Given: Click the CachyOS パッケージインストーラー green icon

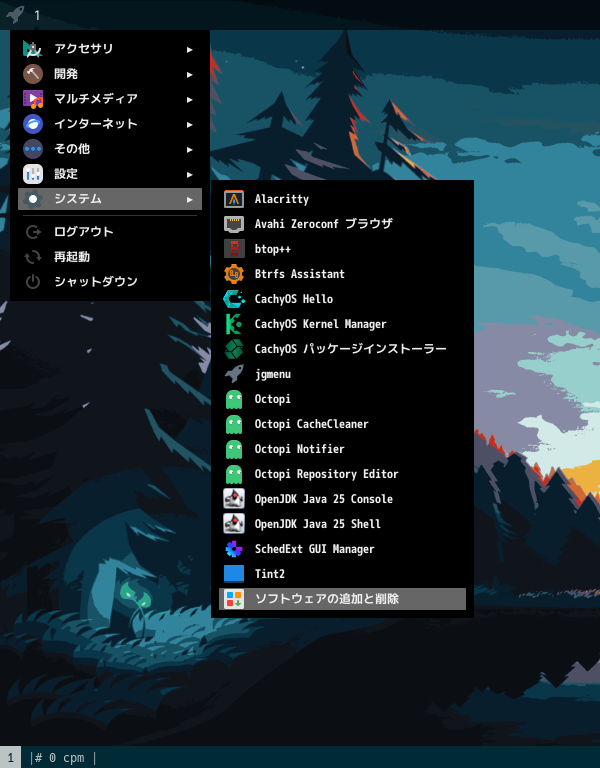Looking at the screenshot, I should coord(234,349).
